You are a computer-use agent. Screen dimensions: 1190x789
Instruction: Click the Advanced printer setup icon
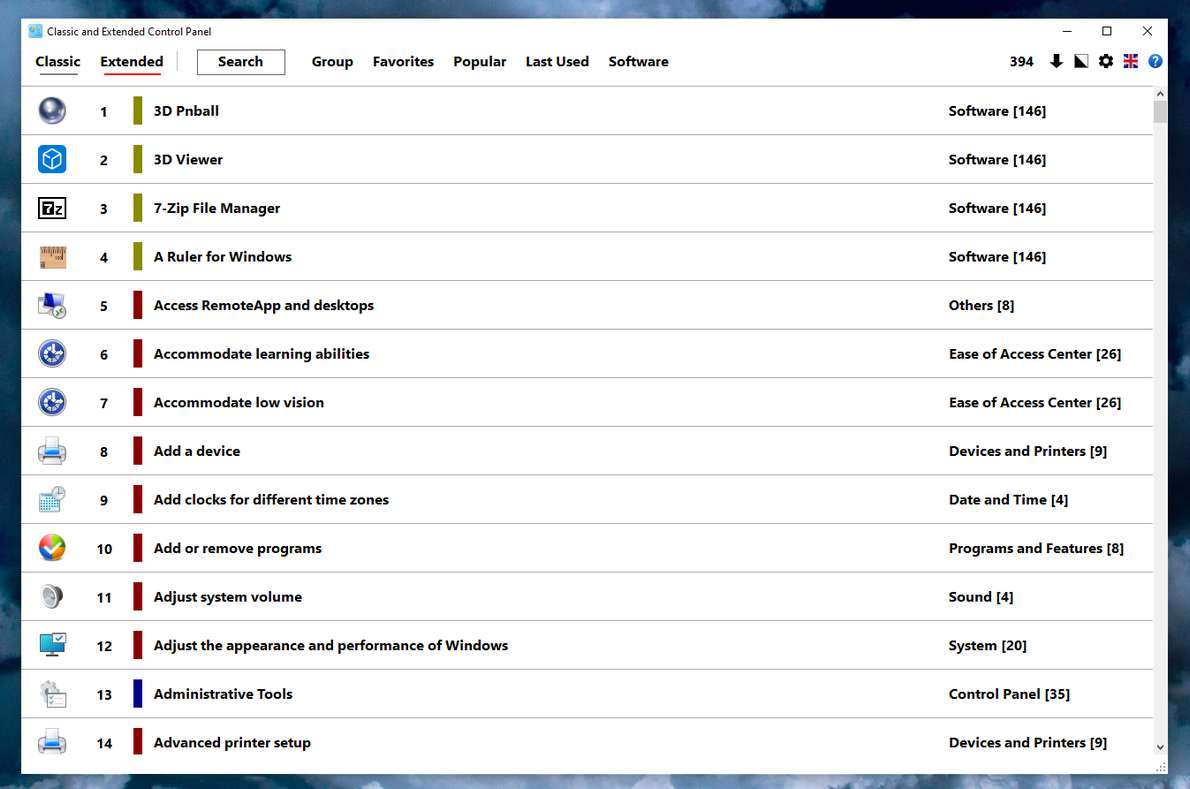point(52,742)
